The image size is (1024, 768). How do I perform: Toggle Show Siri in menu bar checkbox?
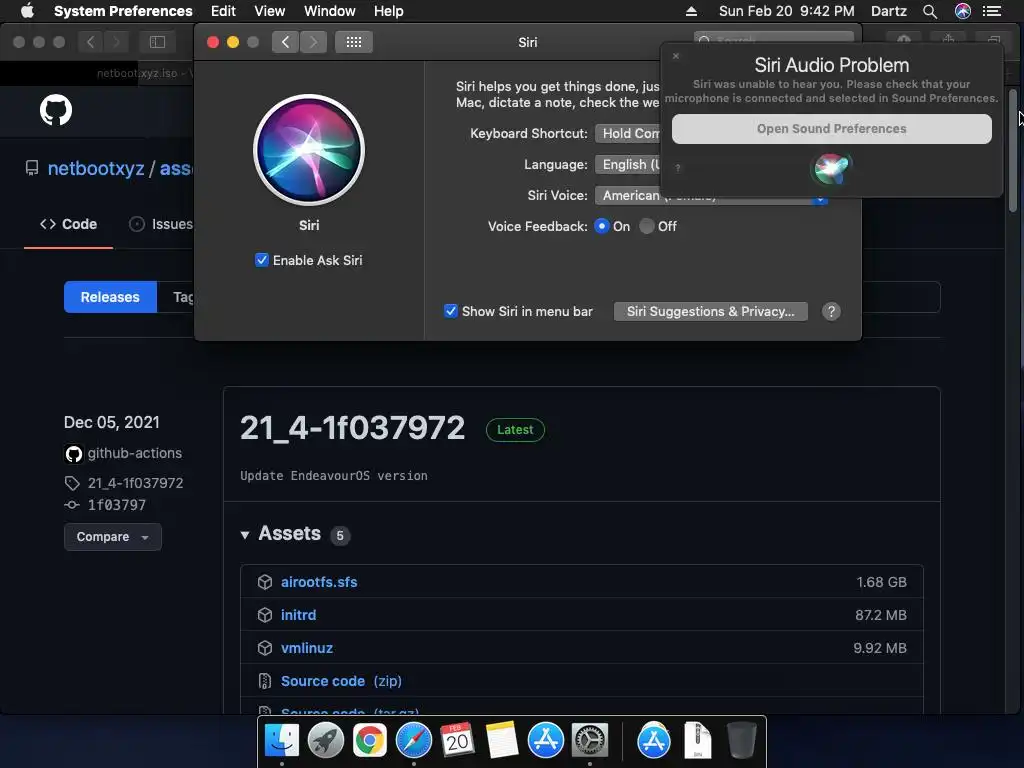click(451, 311)
